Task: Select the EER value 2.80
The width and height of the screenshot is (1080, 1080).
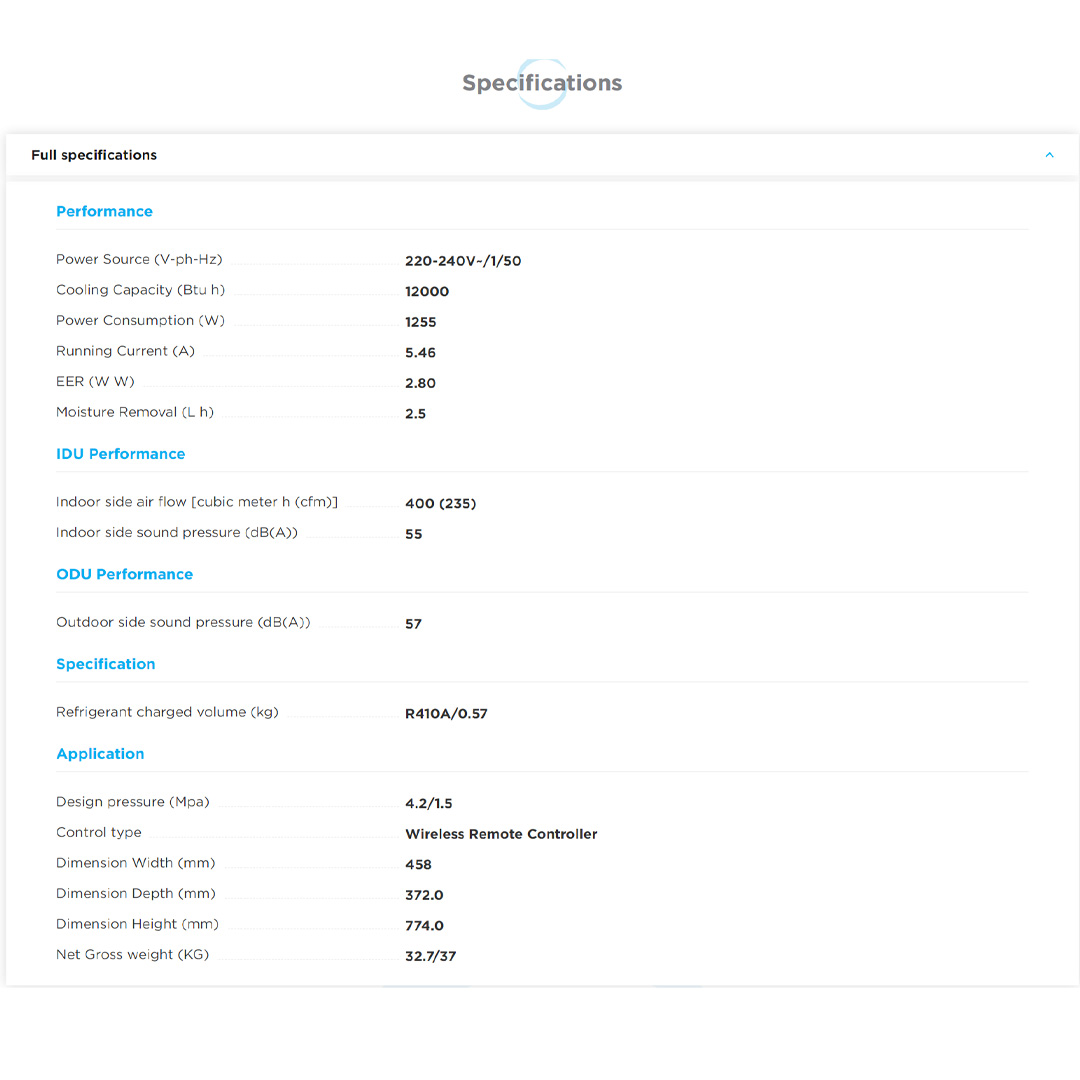Action: coord(420,383)
